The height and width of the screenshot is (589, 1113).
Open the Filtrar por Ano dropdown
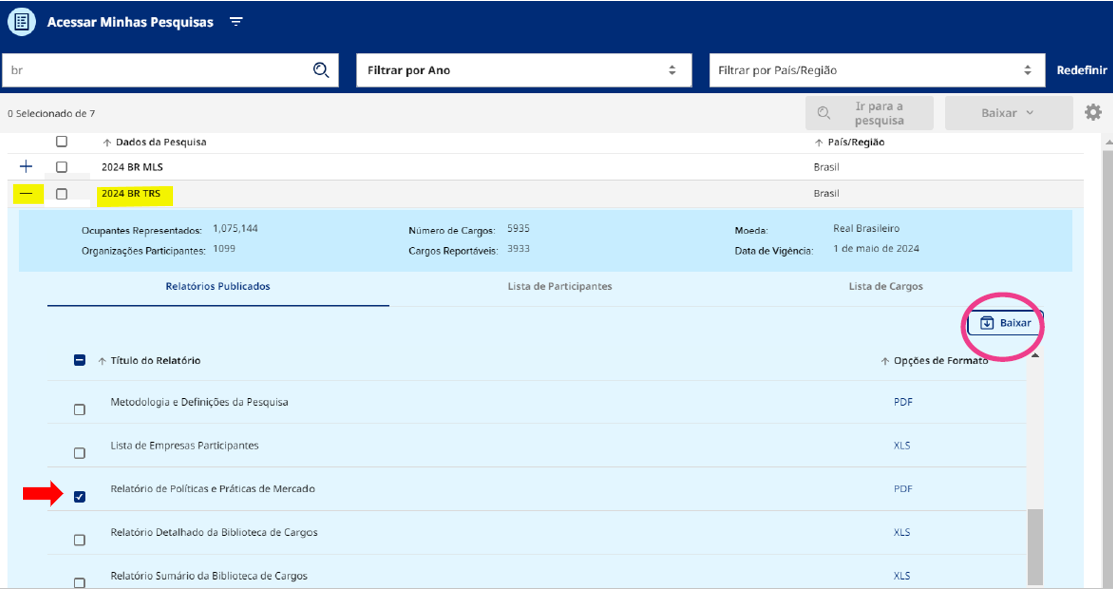pos(522,70)
